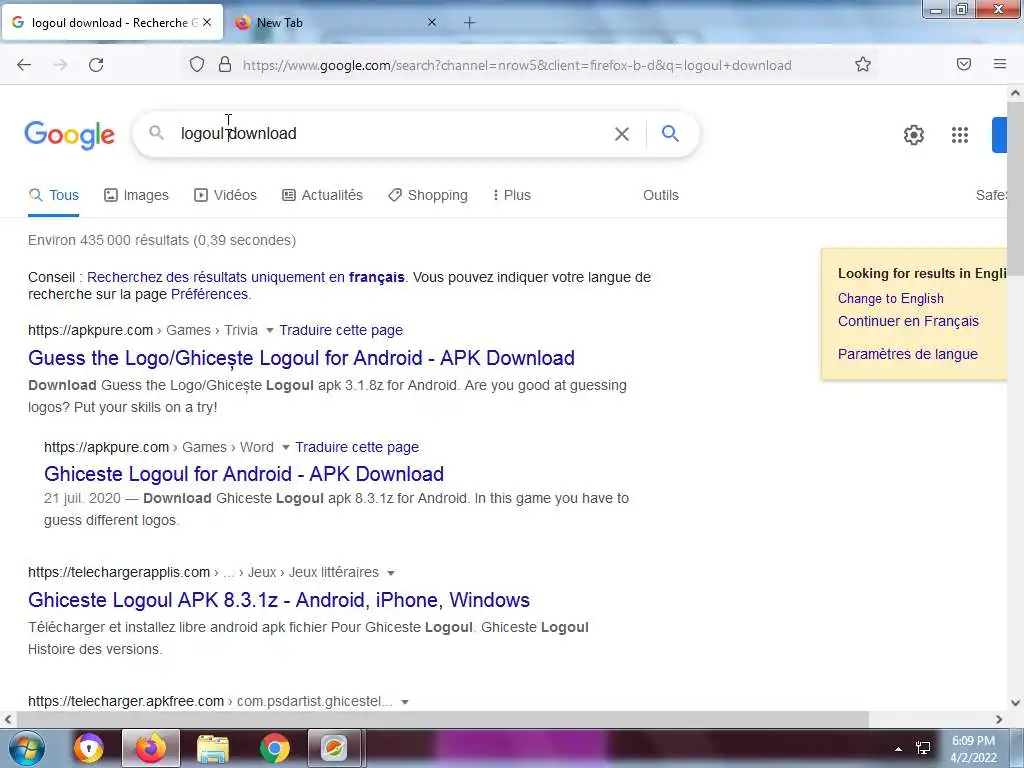
Task: Open the Firefox hamburger menu
Action: (x=1000, y=64)
